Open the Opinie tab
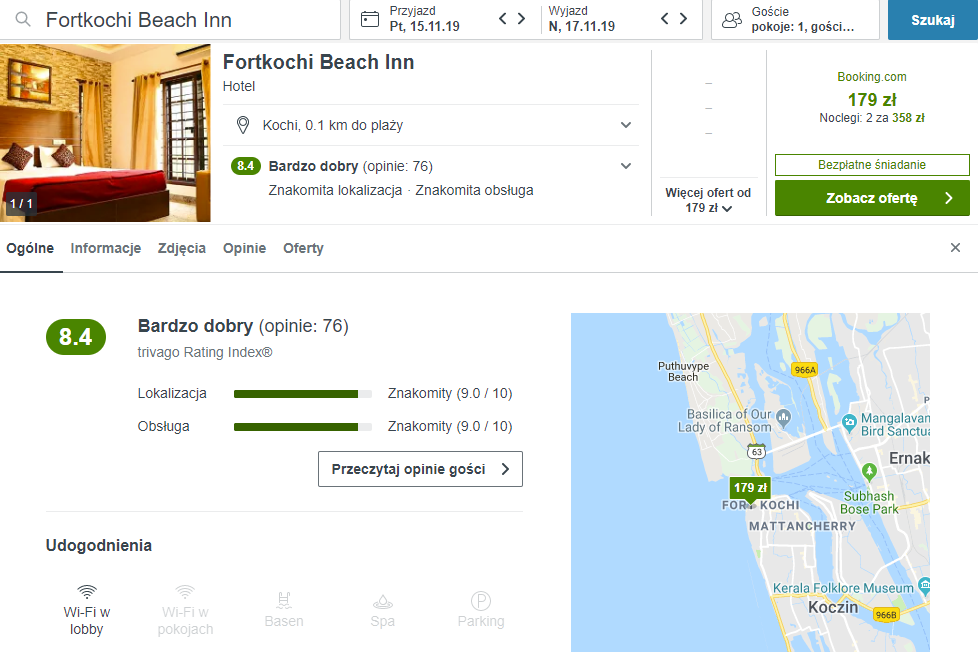This screenshot has width=978, height=661. 244,248
